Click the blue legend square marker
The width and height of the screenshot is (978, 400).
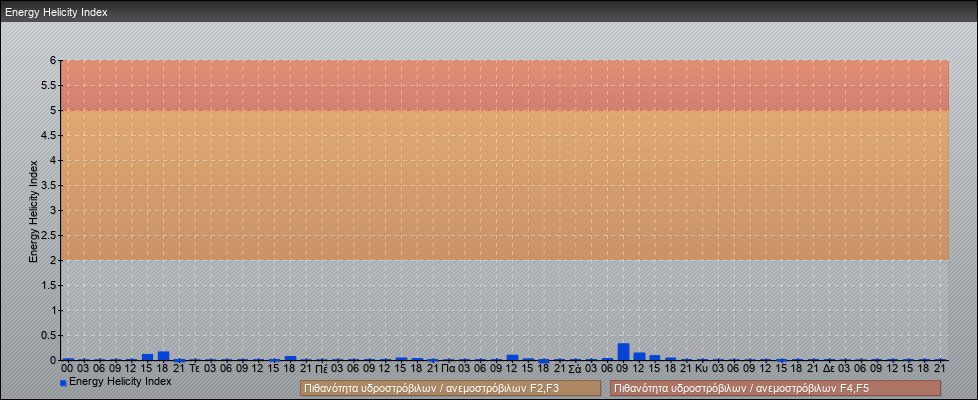63,382
